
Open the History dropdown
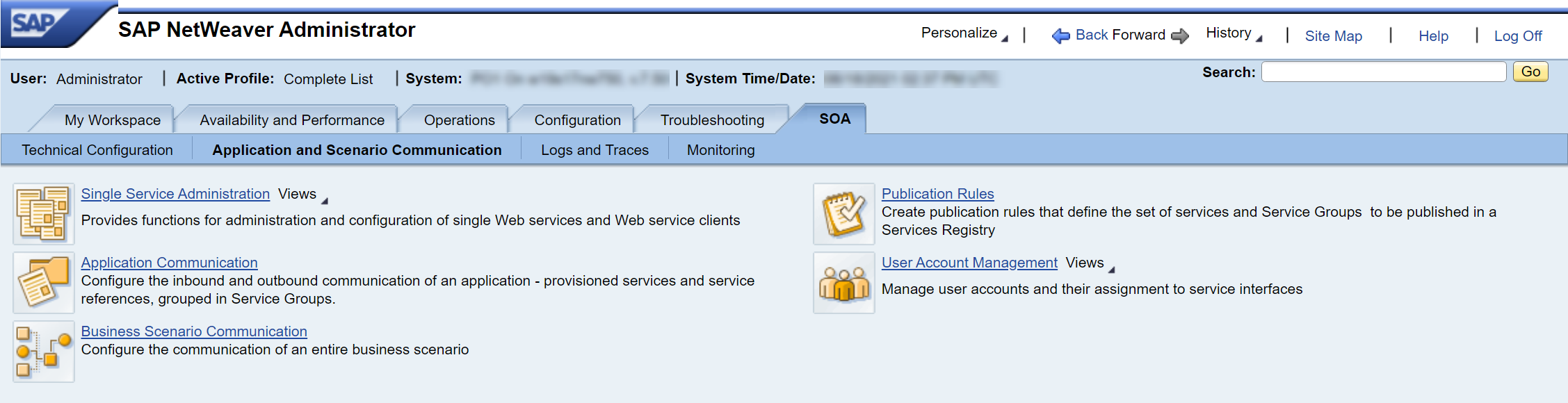(x=1234, y=33)
